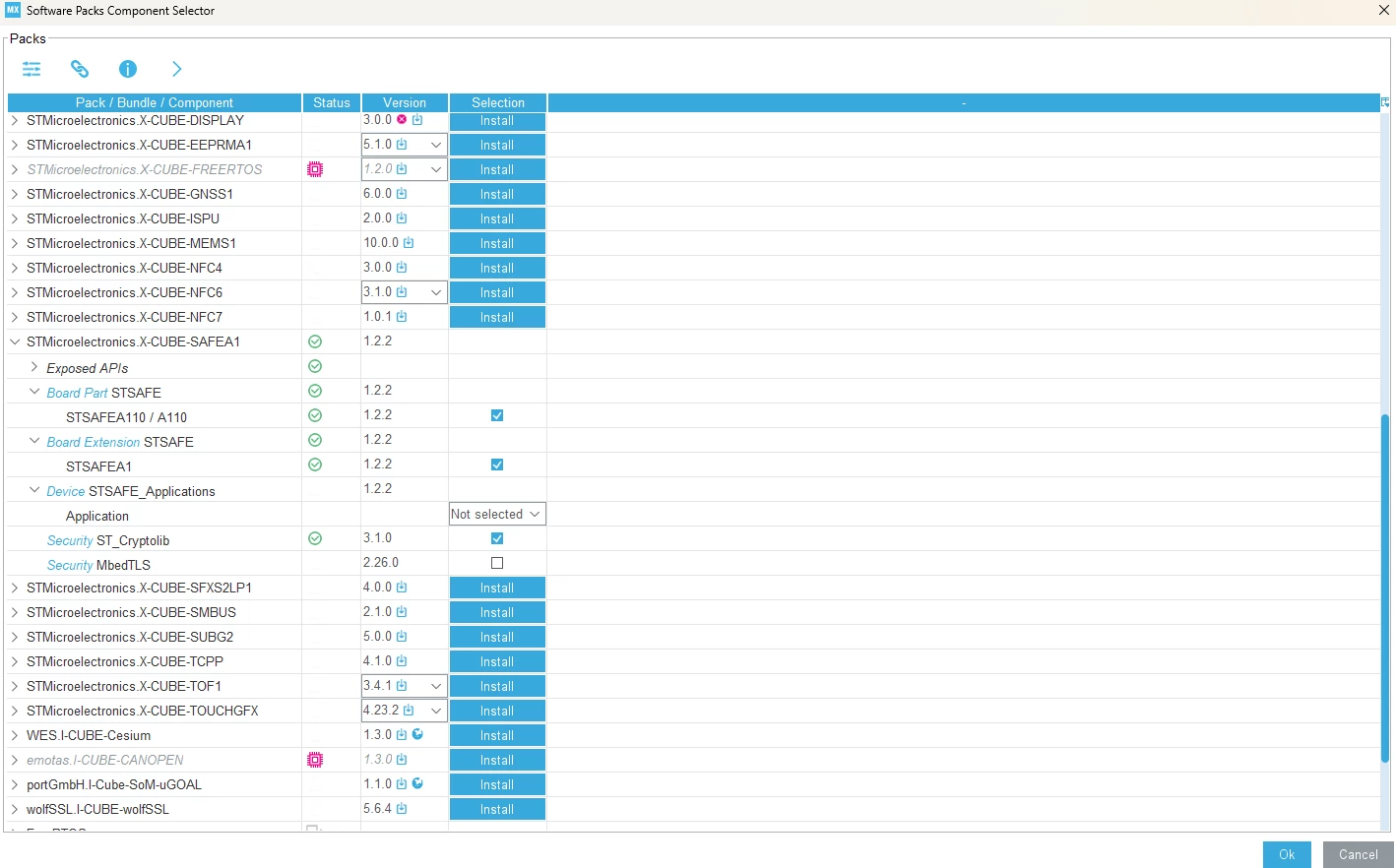
Task: Click the download icon next to I-CUBE-CANOPEN 1.3.0
Action: coord(402,760)
